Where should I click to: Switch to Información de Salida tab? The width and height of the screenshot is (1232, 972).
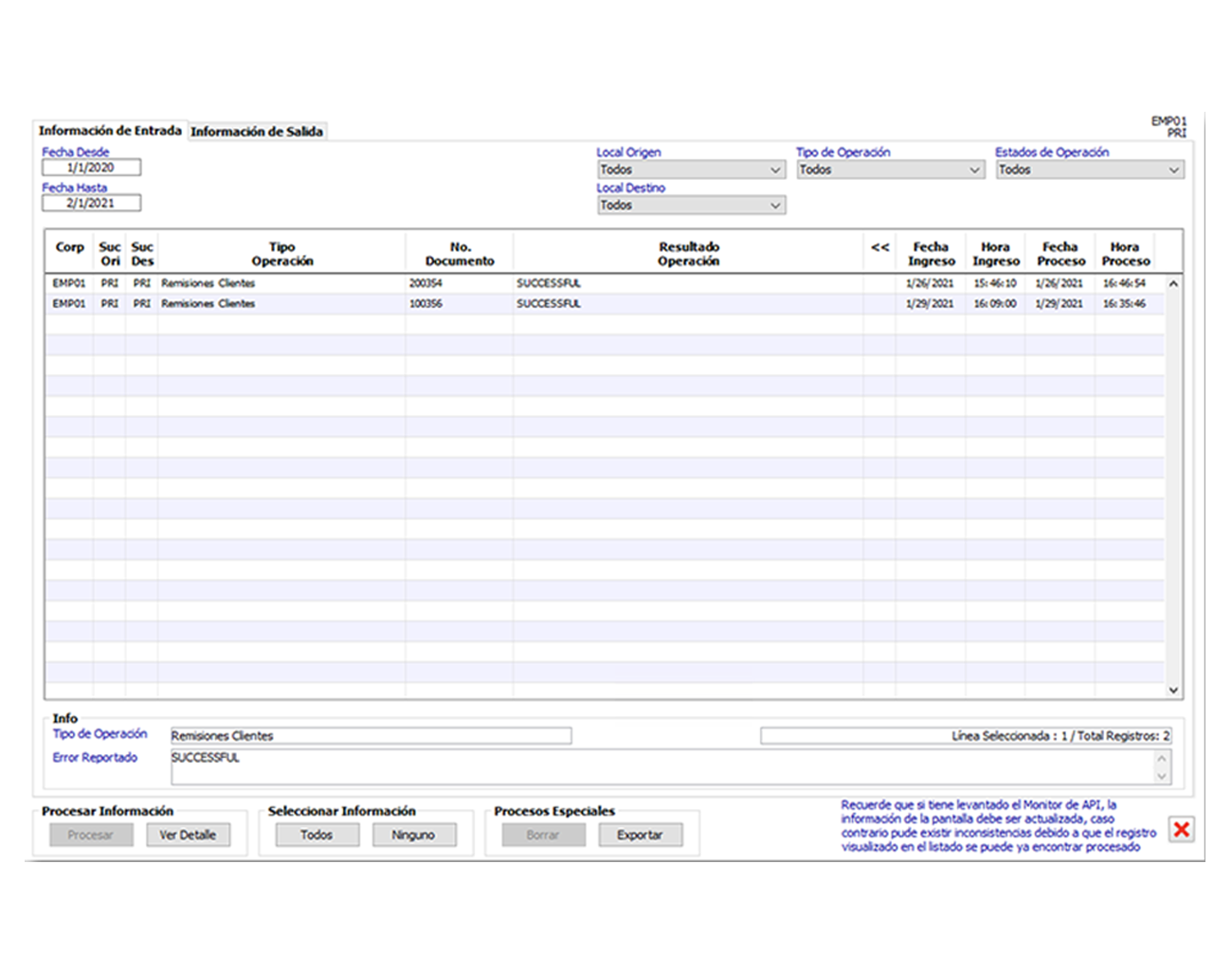point(257,132)
